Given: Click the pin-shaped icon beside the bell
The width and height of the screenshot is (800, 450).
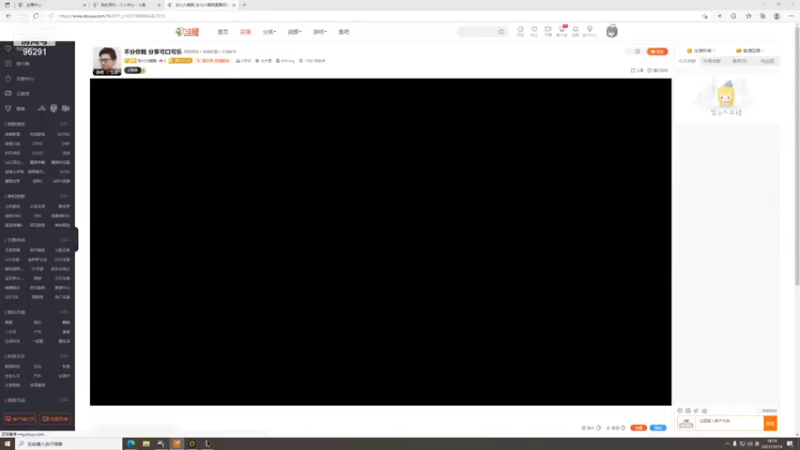Looking at the screenshot, I should pos(589,30).
